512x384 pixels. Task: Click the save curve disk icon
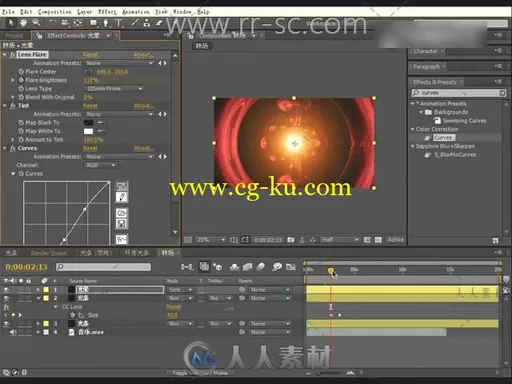point(121,224)
